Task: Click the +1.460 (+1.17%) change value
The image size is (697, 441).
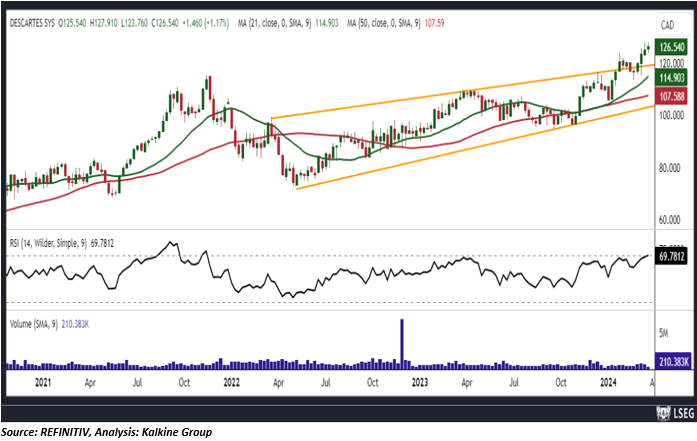Action: point(206,23)
